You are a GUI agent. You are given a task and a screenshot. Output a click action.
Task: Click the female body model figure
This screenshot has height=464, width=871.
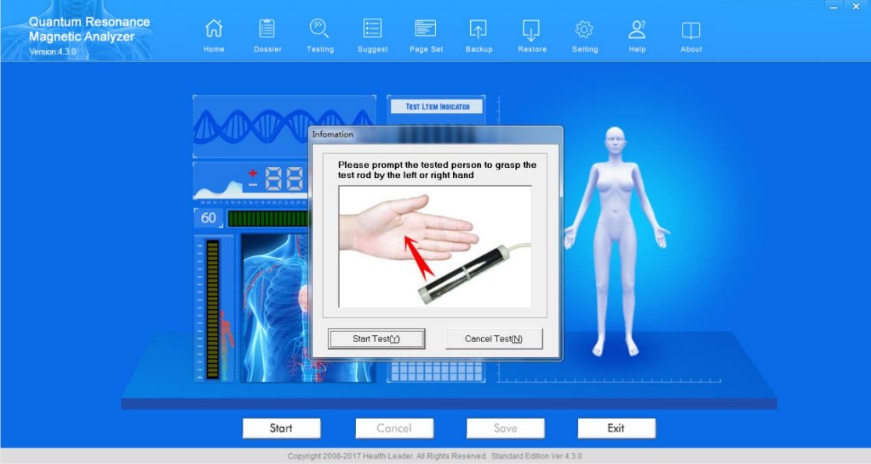click(x=615, y=240)
